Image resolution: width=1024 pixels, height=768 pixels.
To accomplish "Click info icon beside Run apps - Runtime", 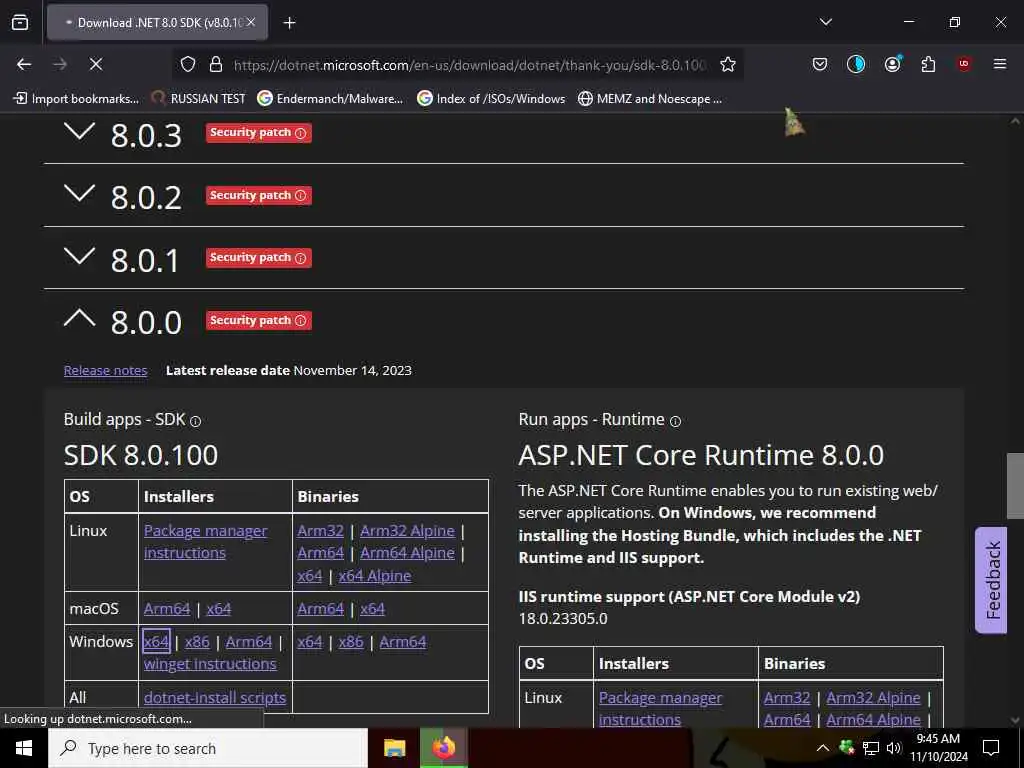I will coord(675,422).
